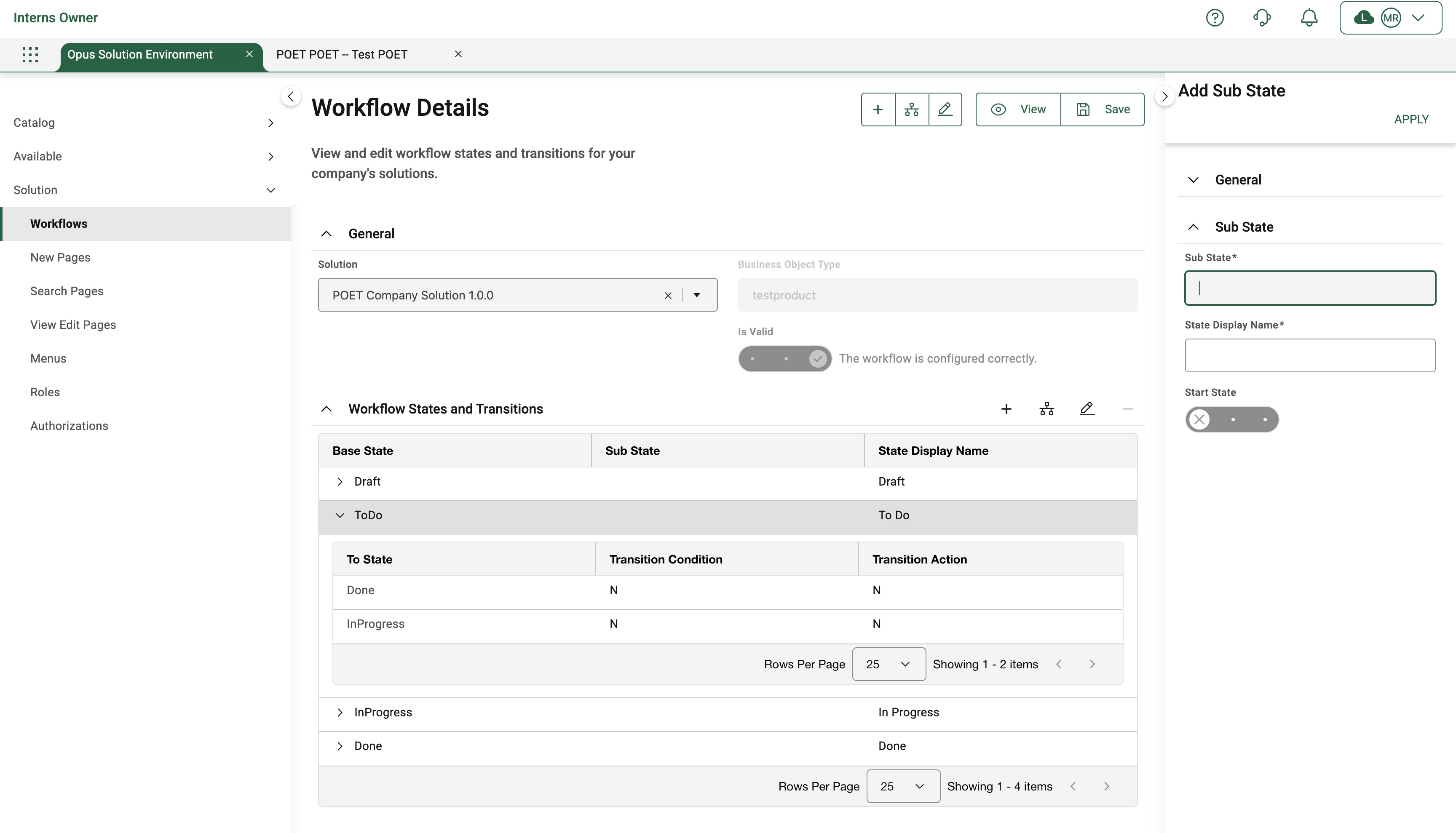1456x833 pixels.
Task: Click APPLY in the Add Sub State panel
Action: (x=1411, y=119)
